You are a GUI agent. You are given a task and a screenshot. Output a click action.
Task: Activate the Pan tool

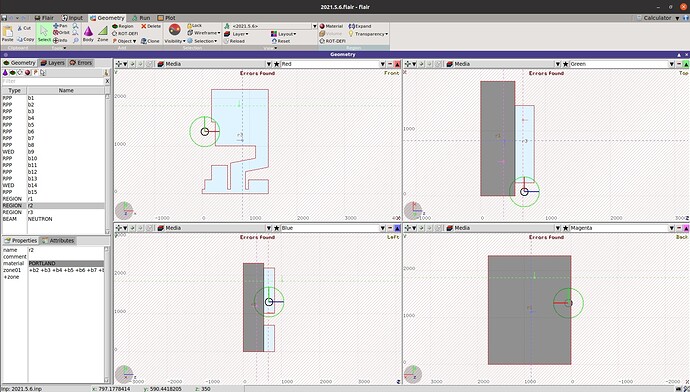click(60, 26)
